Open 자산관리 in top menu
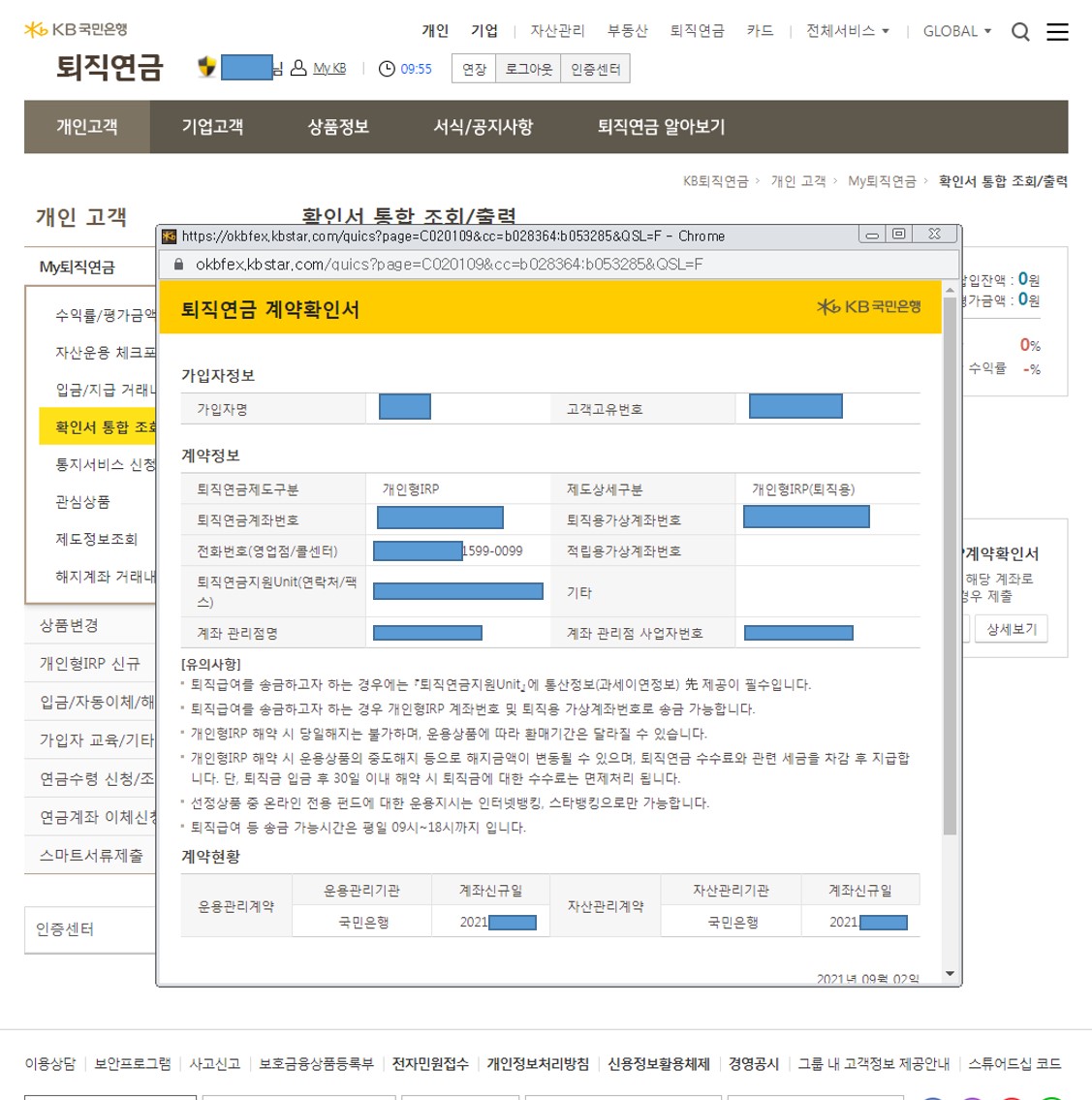 coord(557,31)
